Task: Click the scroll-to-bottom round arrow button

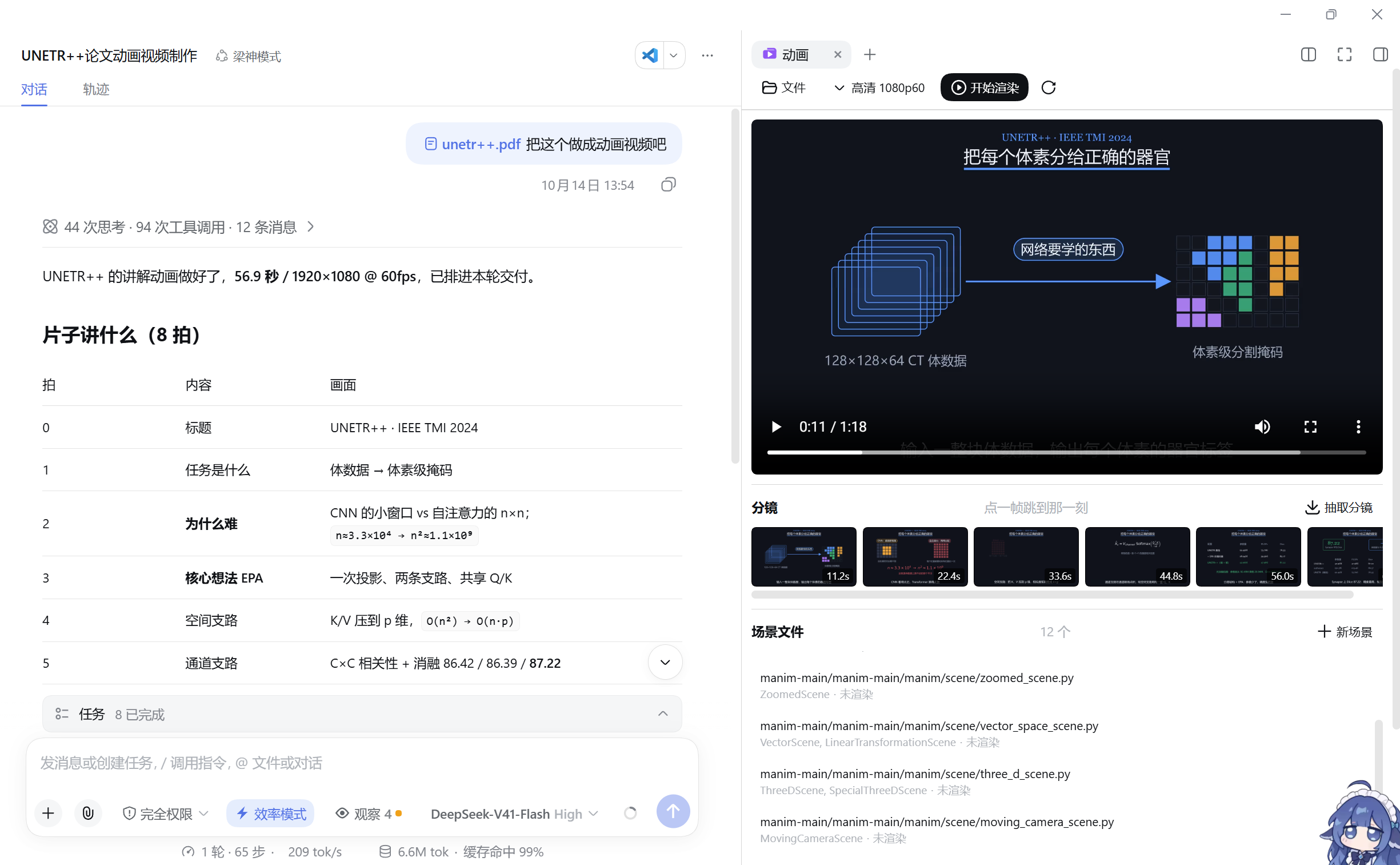Action: tap(665, 662)
